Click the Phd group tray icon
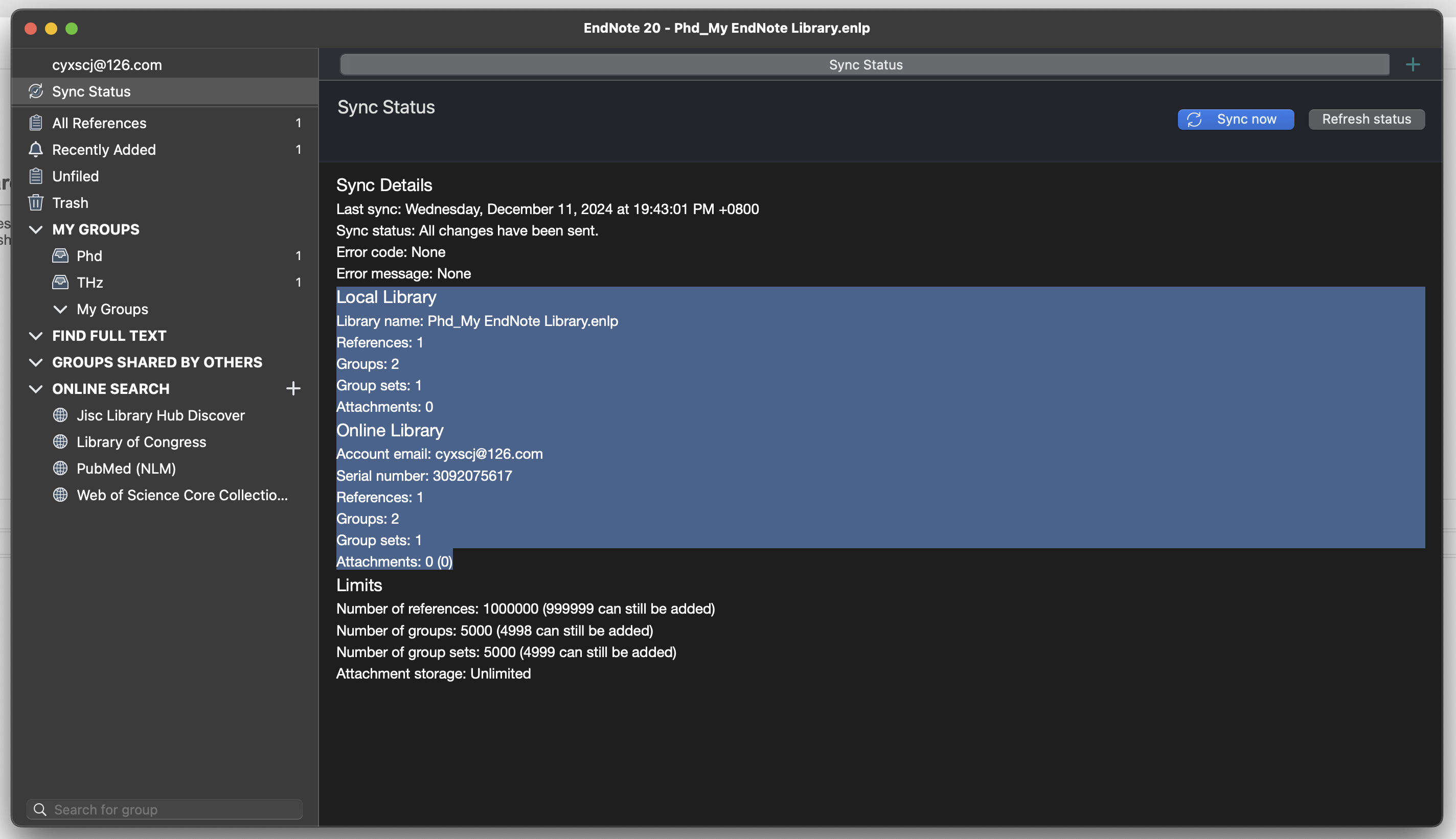 click(60, 255)
